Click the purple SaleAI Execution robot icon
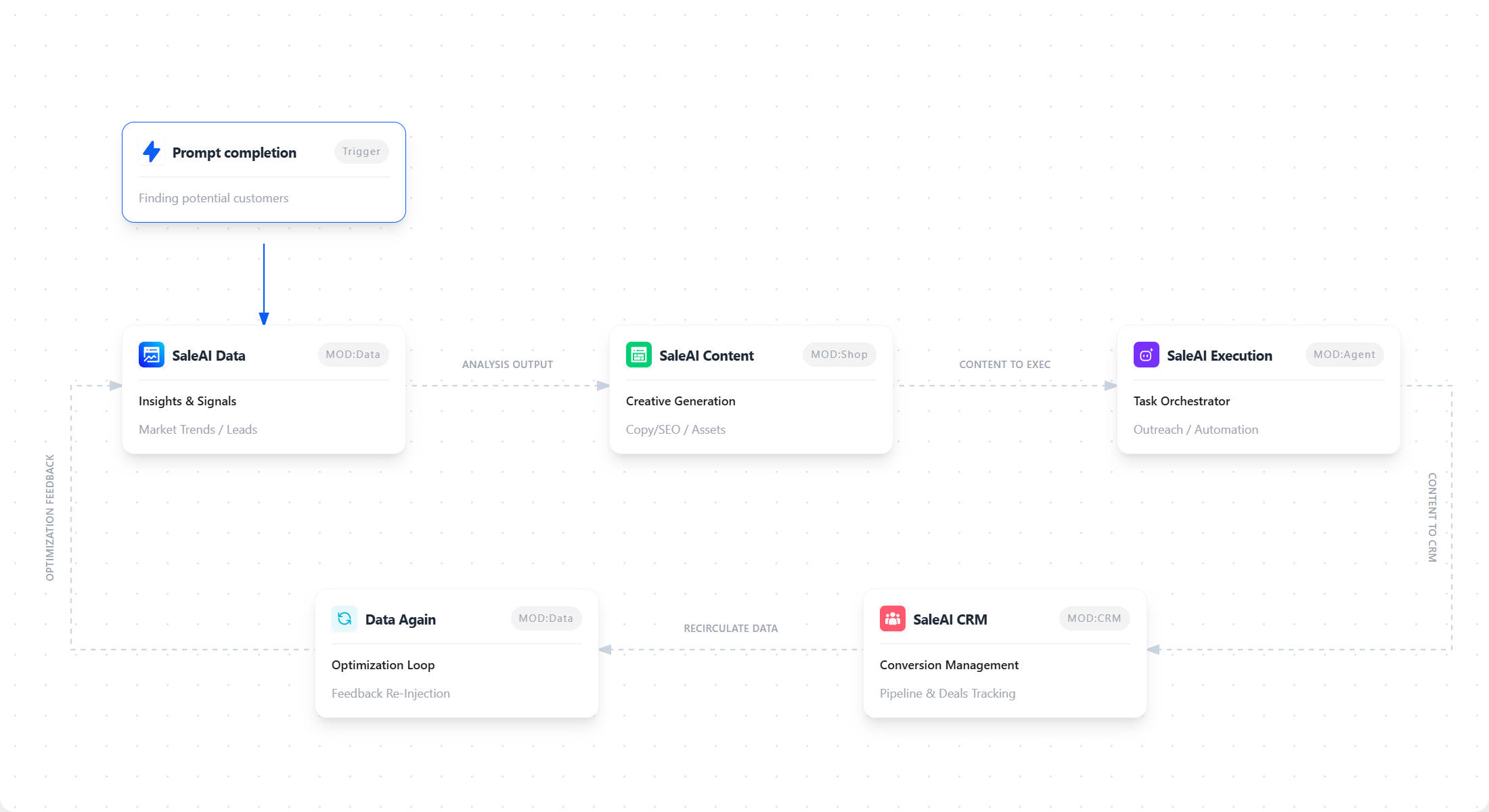1489x812 pixels. click(x=1146, y=355)
